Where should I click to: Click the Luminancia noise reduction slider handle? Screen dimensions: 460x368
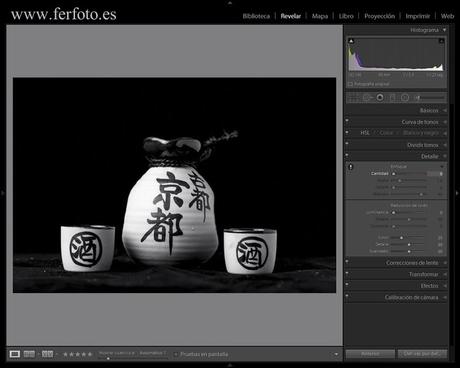click(x=393, y=212)
